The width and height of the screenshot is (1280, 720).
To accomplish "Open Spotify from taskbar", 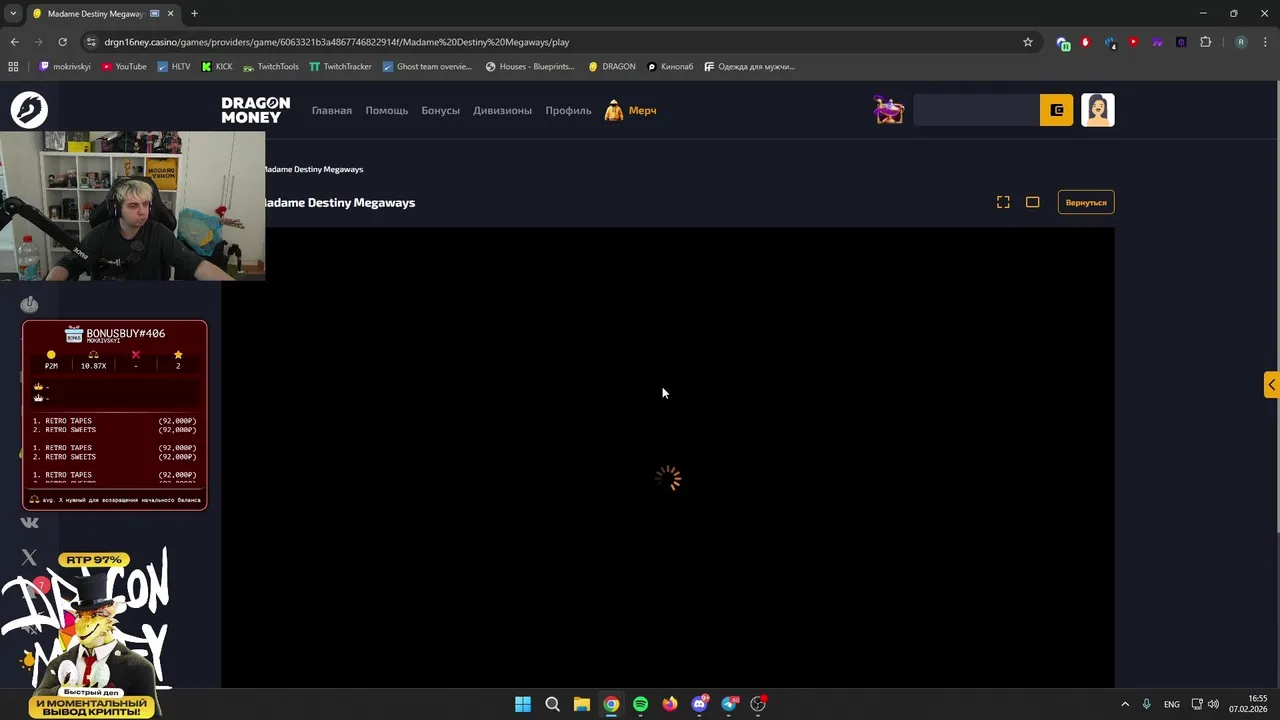I will tap(641, 704).
